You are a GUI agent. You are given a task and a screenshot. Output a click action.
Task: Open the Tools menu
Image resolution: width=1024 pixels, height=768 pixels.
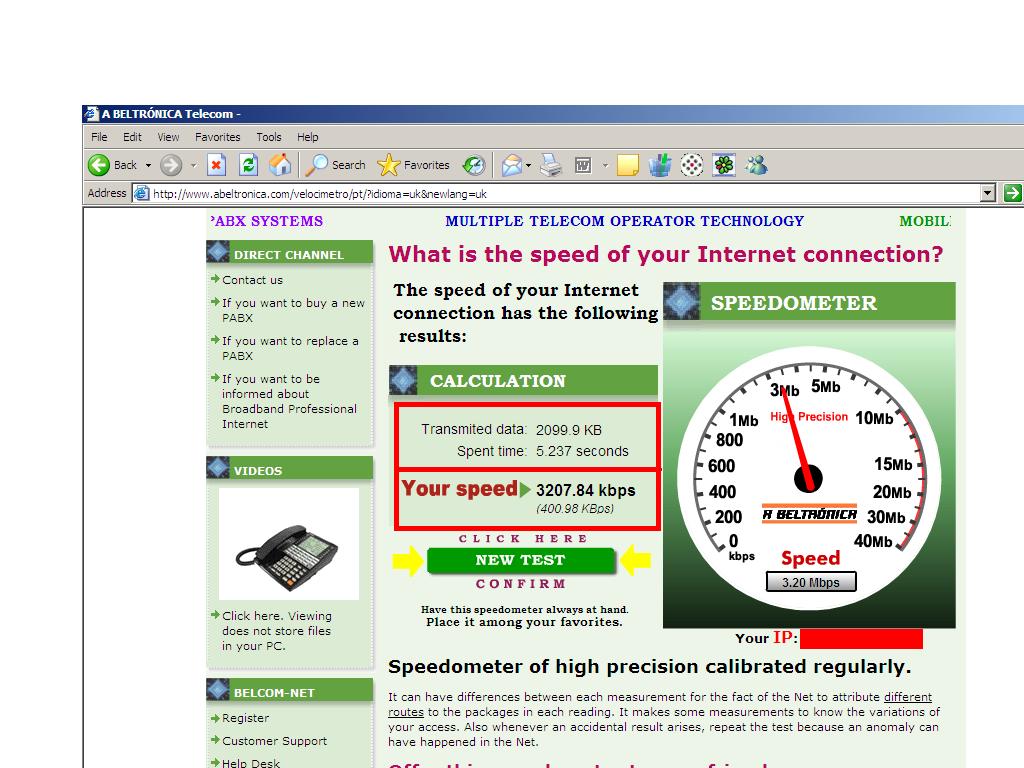pyautogui.click(x=268, y=137)
